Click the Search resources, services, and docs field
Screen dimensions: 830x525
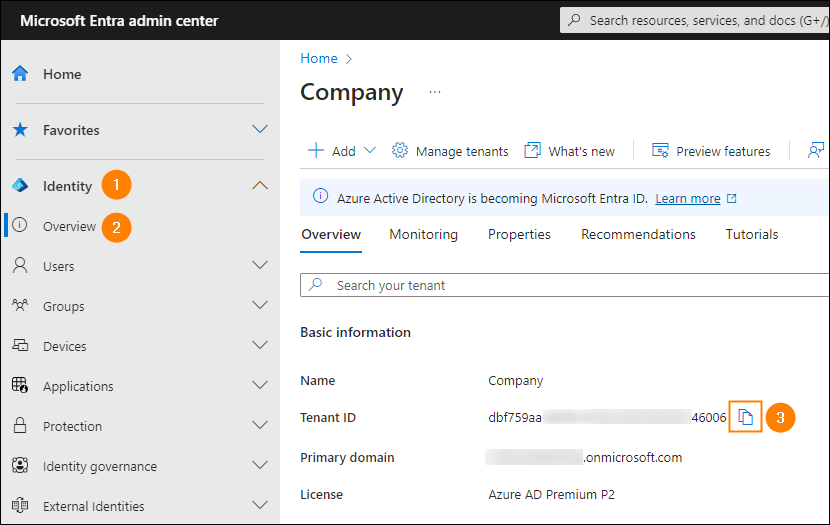coord(694,20)
